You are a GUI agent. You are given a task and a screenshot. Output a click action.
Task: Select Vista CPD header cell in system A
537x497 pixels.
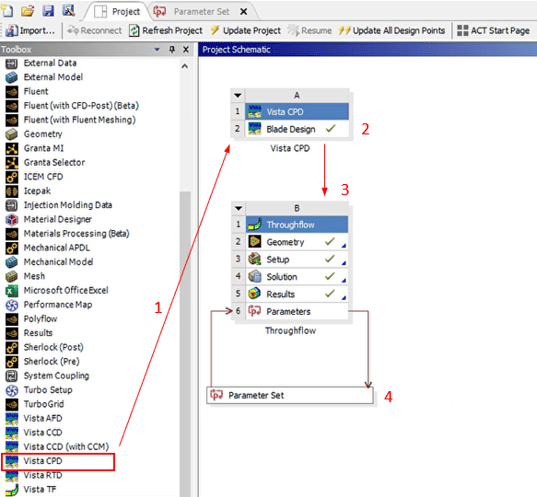coord(297,112)
